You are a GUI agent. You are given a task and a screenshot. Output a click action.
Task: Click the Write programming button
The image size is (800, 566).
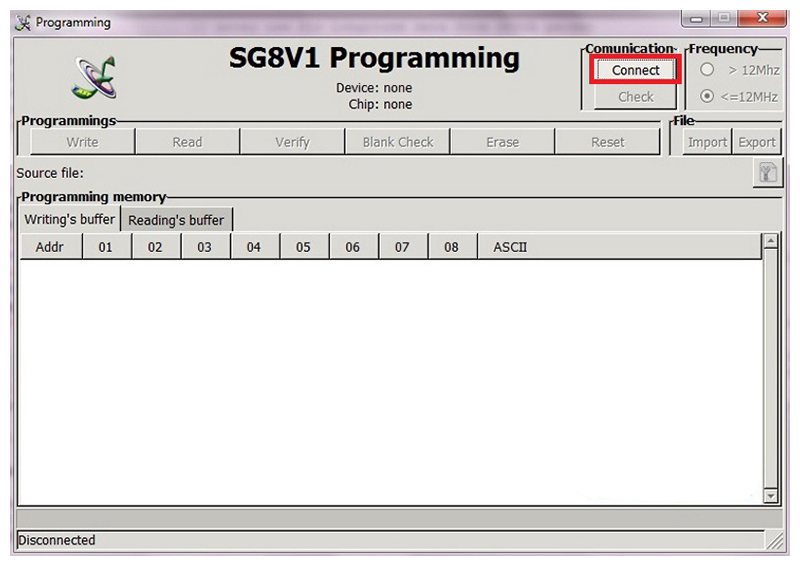tap(82, 142)
